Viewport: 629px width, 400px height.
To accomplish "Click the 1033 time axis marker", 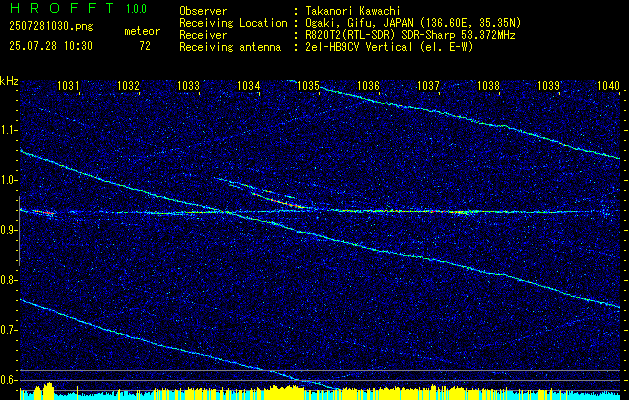I will (188, 85).
